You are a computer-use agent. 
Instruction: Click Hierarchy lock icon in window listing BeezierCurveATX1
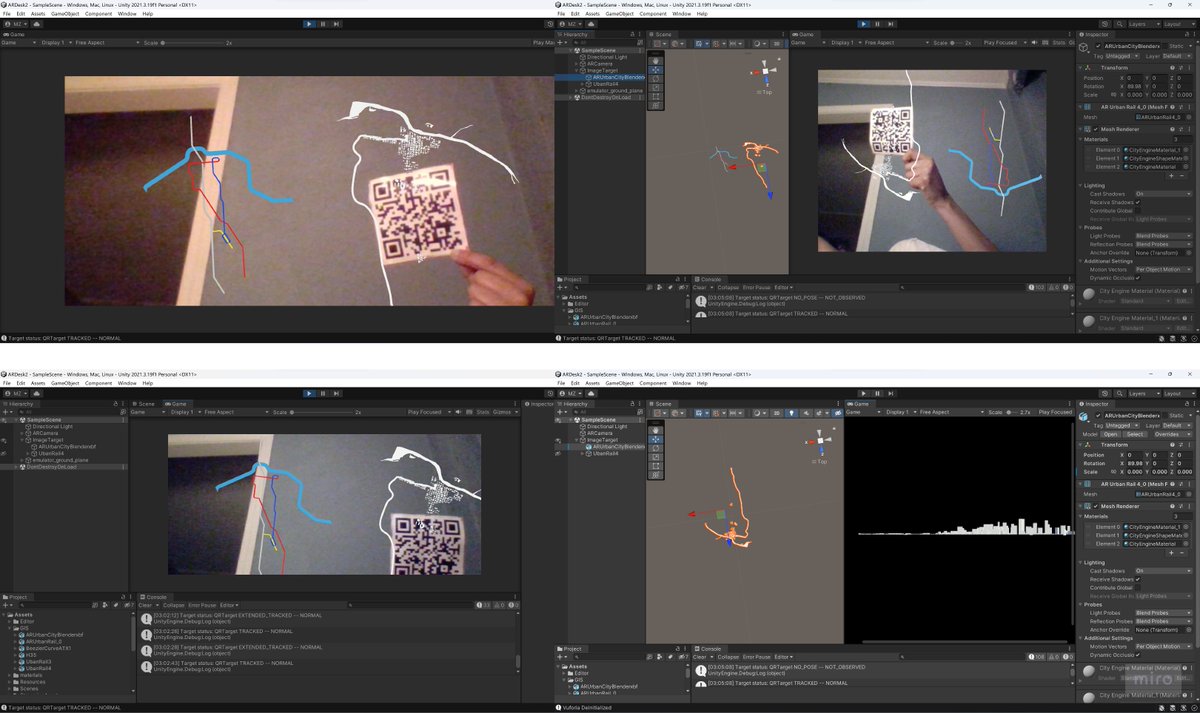tap(115, 404)
